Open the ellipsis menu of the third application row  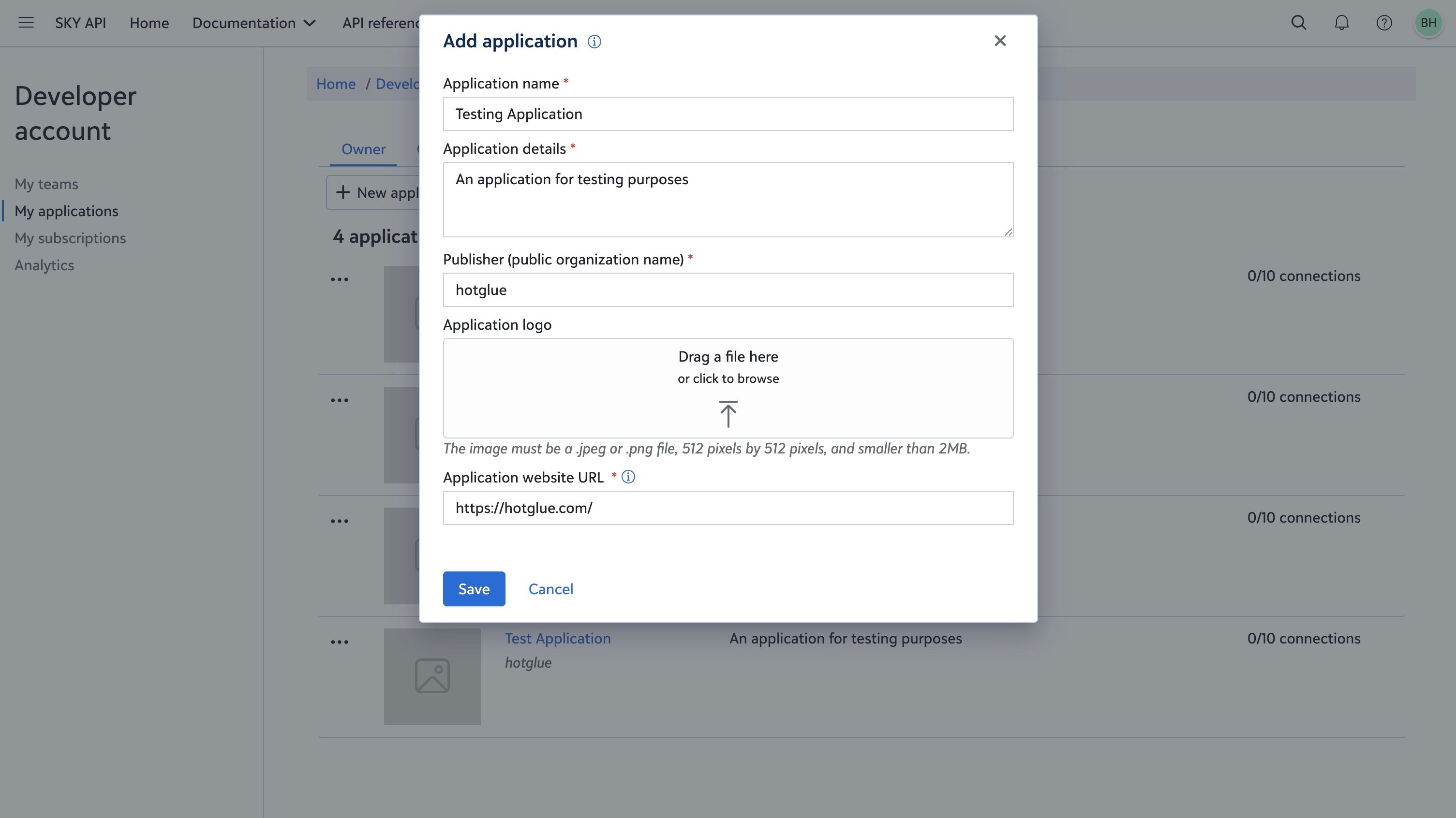[x=339, y=521]
